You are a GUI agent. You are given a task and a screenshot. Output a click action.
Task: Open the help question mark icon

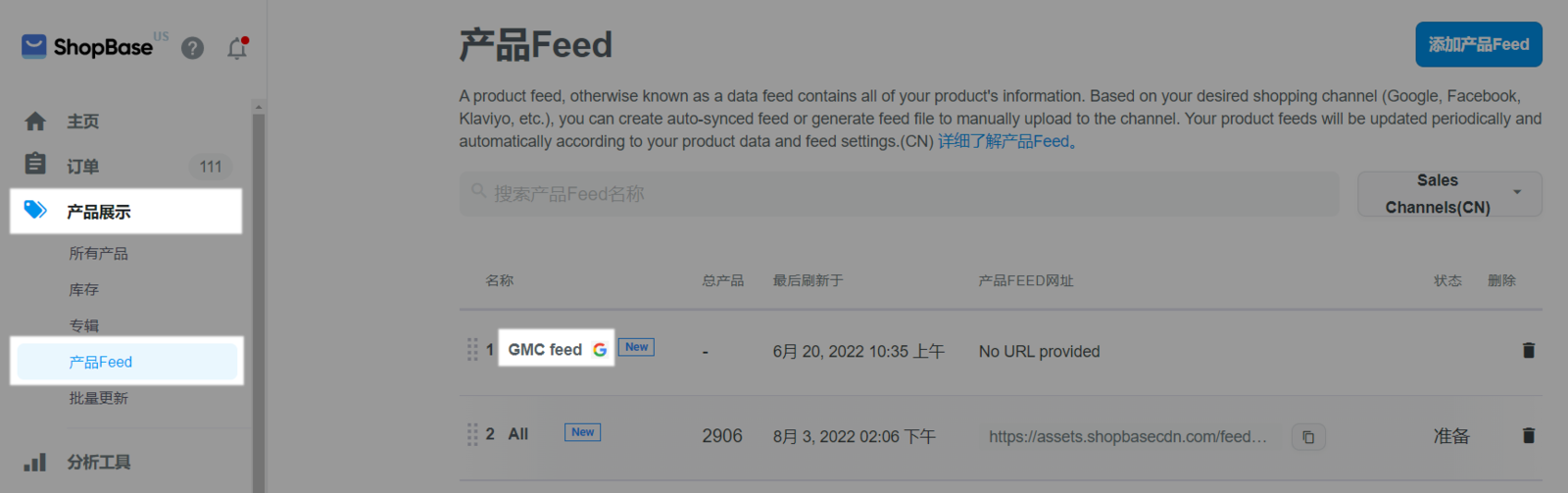pyautogui.click(x=193, y=48)
